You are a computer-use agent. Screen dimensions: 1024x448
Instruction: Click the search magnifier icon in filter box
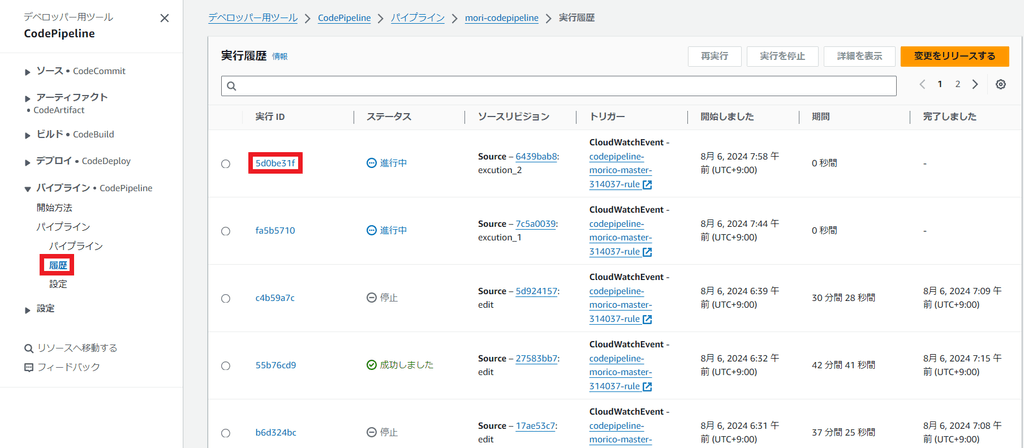click(231, 86)
